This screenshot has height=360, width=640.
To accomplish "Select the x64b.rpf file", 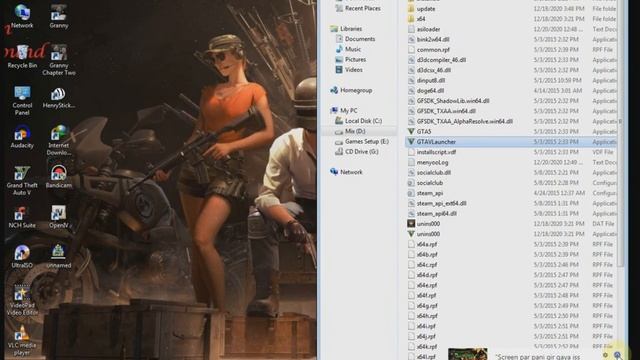I will pos(422,254).
